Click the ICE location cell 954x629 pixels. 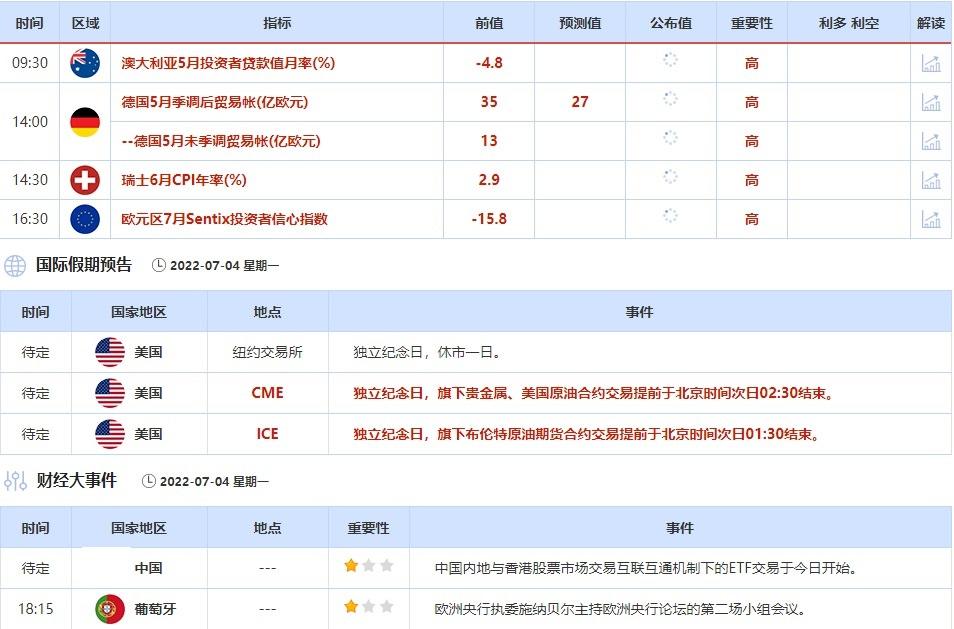(x=268, y=434)
